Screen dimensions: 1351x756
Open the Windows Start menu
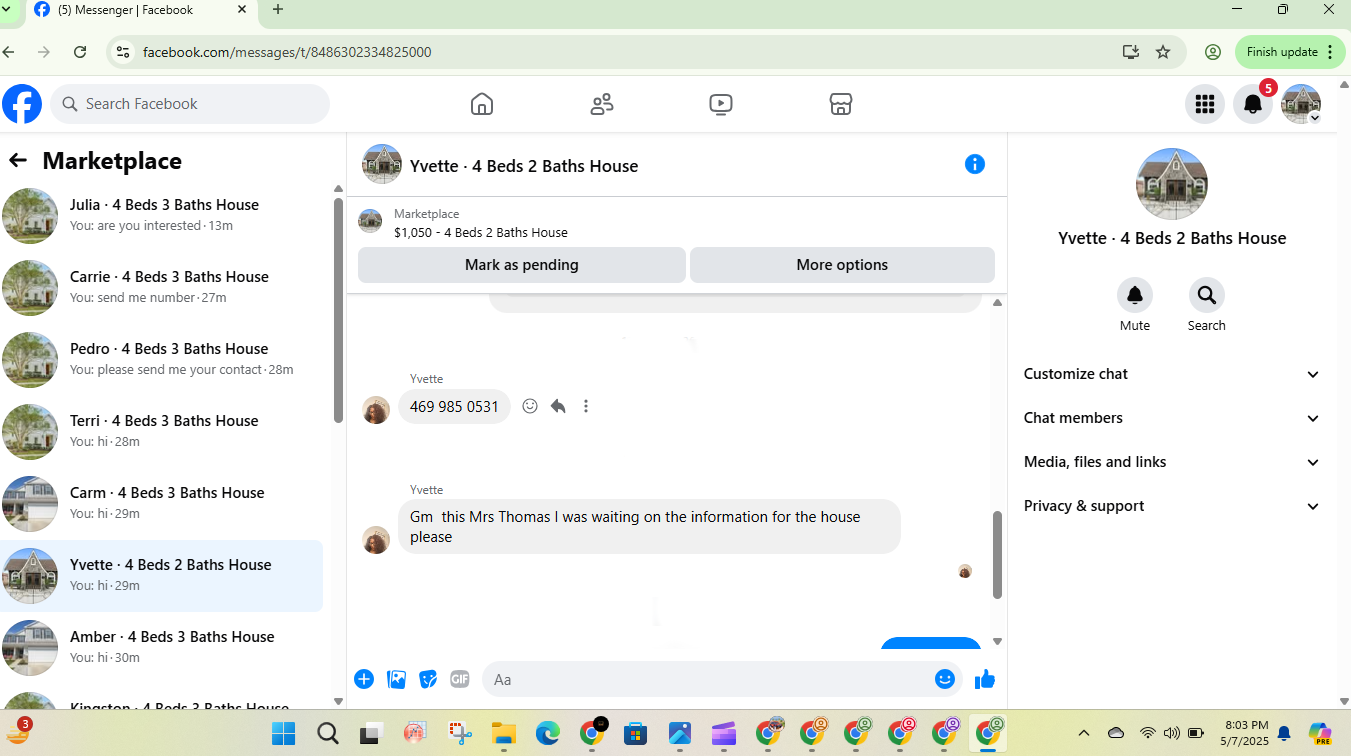(x=284, y=734)
